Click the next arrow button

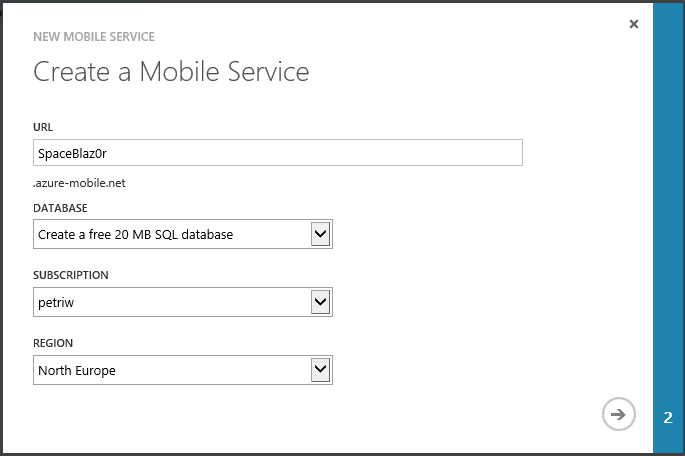(x=618, y=414)
